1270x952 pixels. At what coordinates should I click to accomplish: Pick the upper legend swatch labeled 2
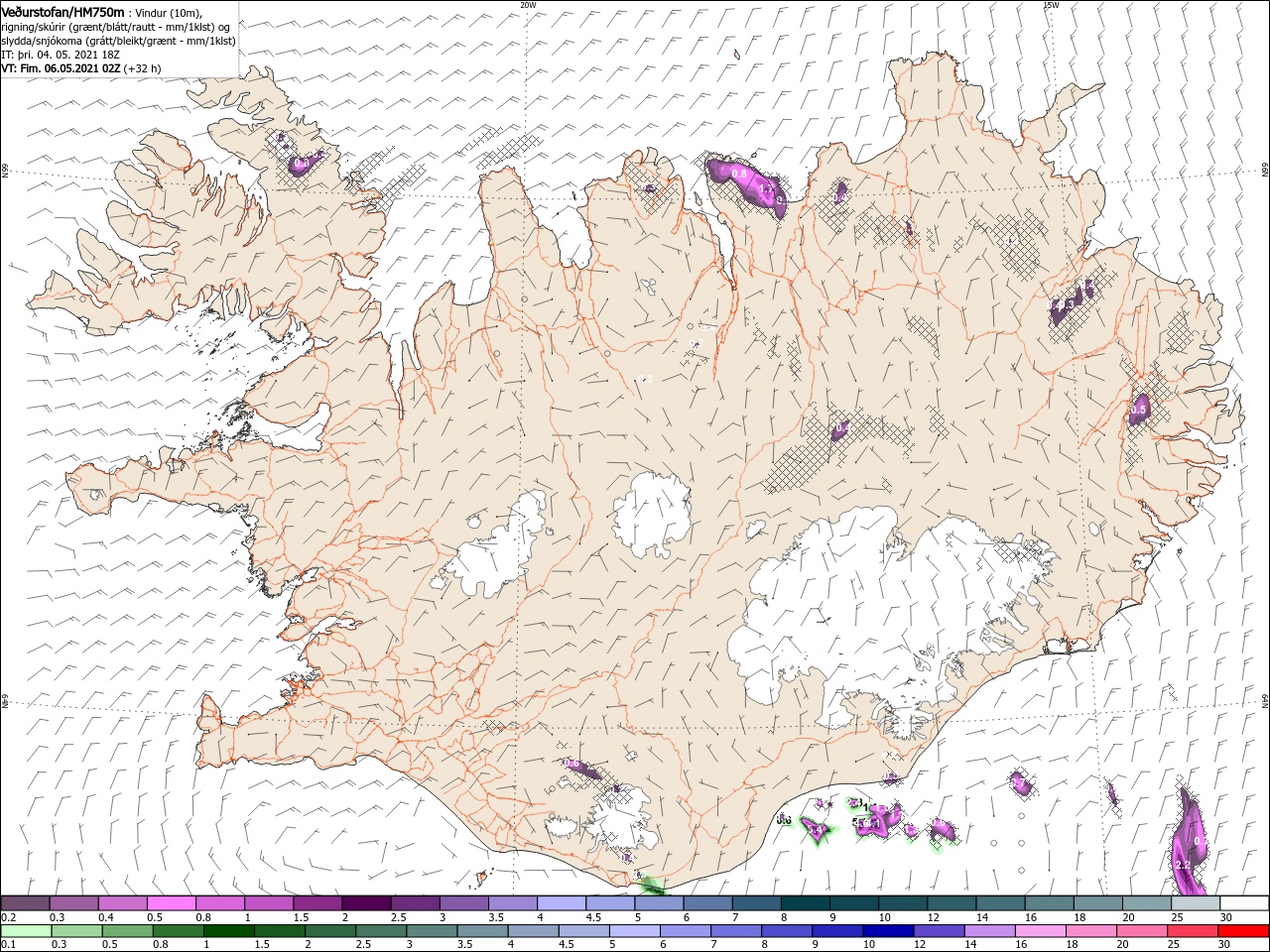click(366, 903)
